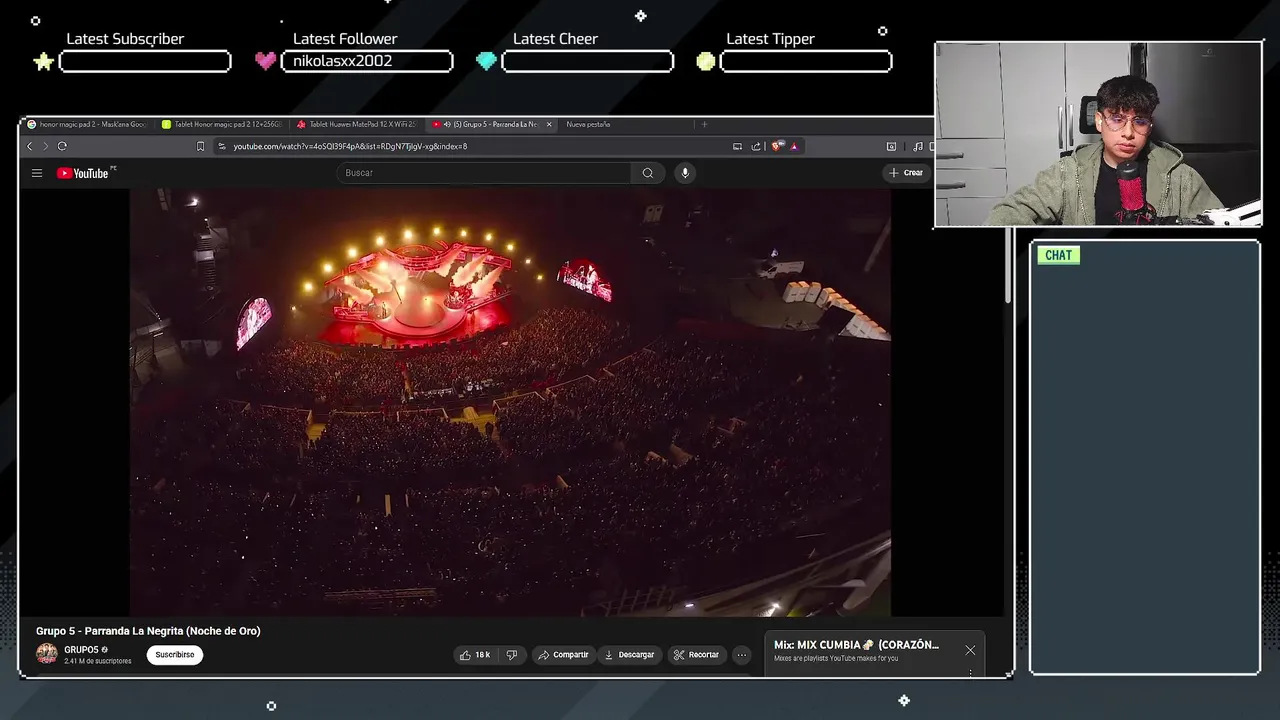
Task: Click the Descargar download button
Action: [630, 655]
